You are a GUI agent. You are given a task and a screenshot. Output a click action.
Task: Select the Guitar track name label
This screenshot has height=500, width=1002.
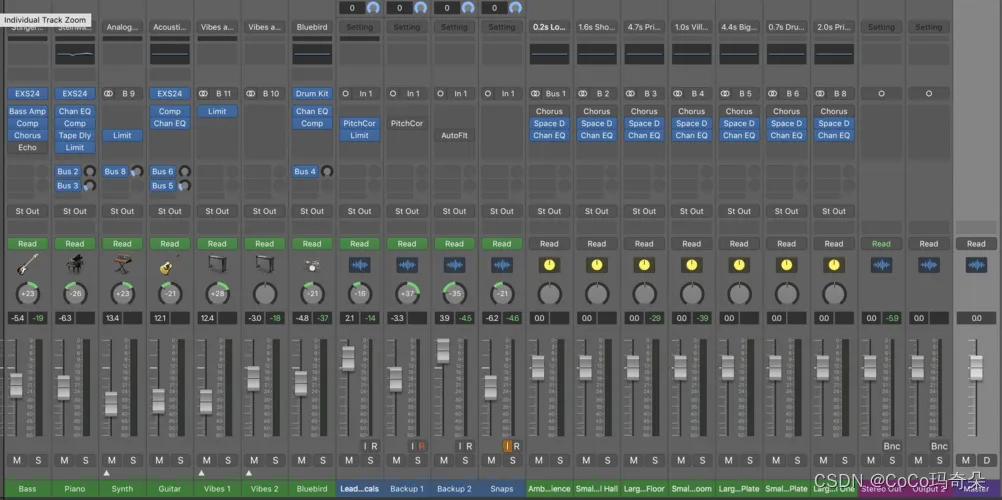[169, 488]
